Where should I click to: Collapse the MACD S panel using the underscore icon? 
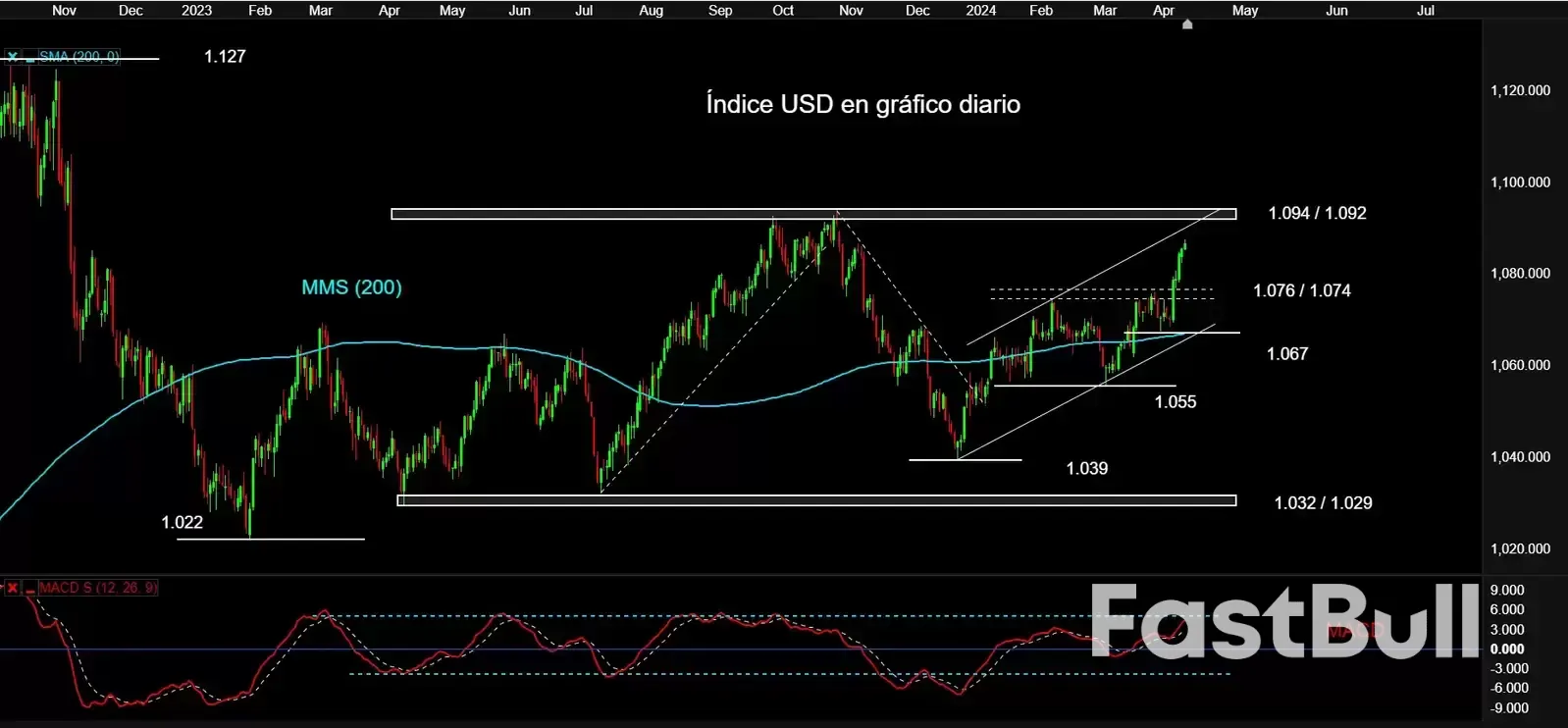(x=30, y=589)
